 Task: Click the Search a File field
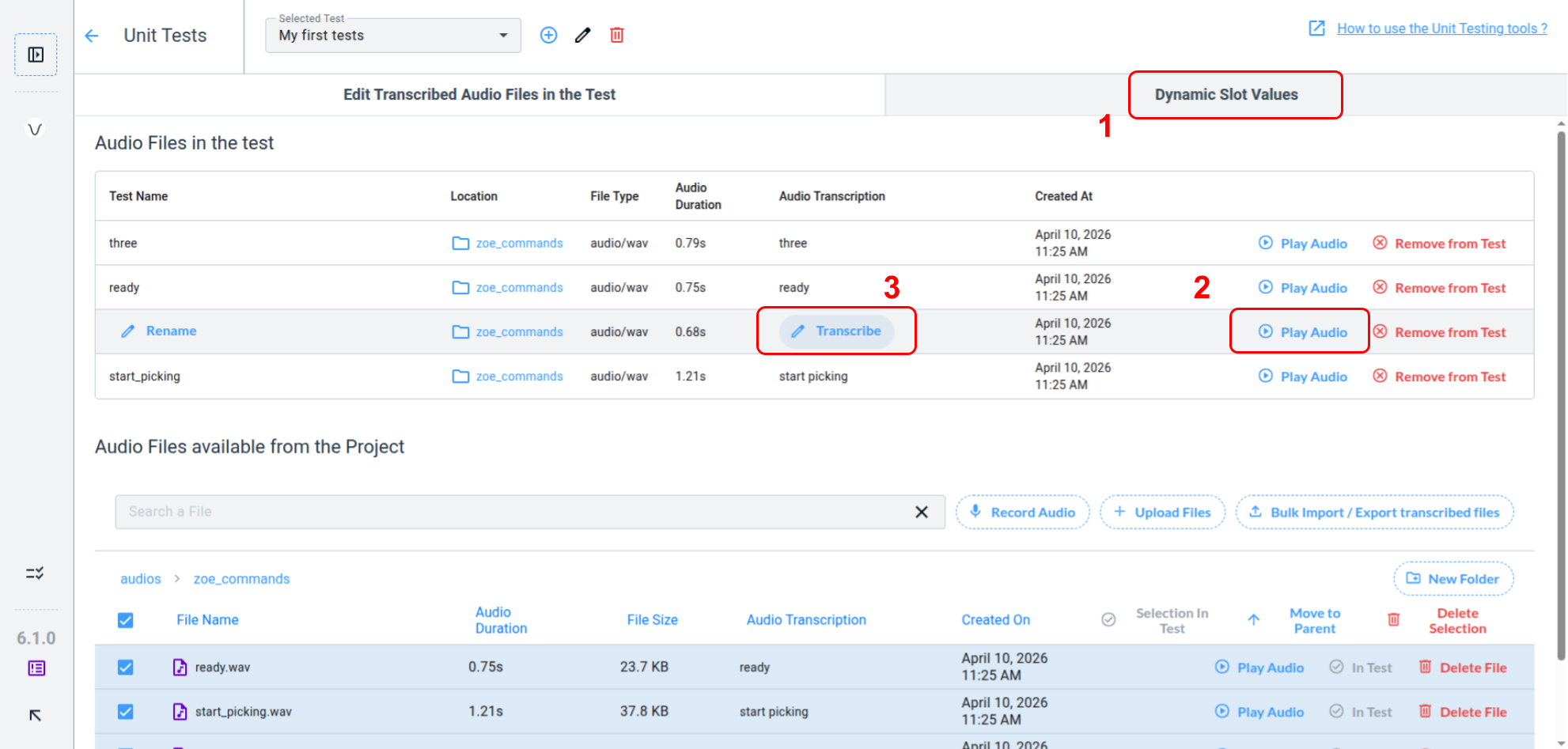pos(514,513)
